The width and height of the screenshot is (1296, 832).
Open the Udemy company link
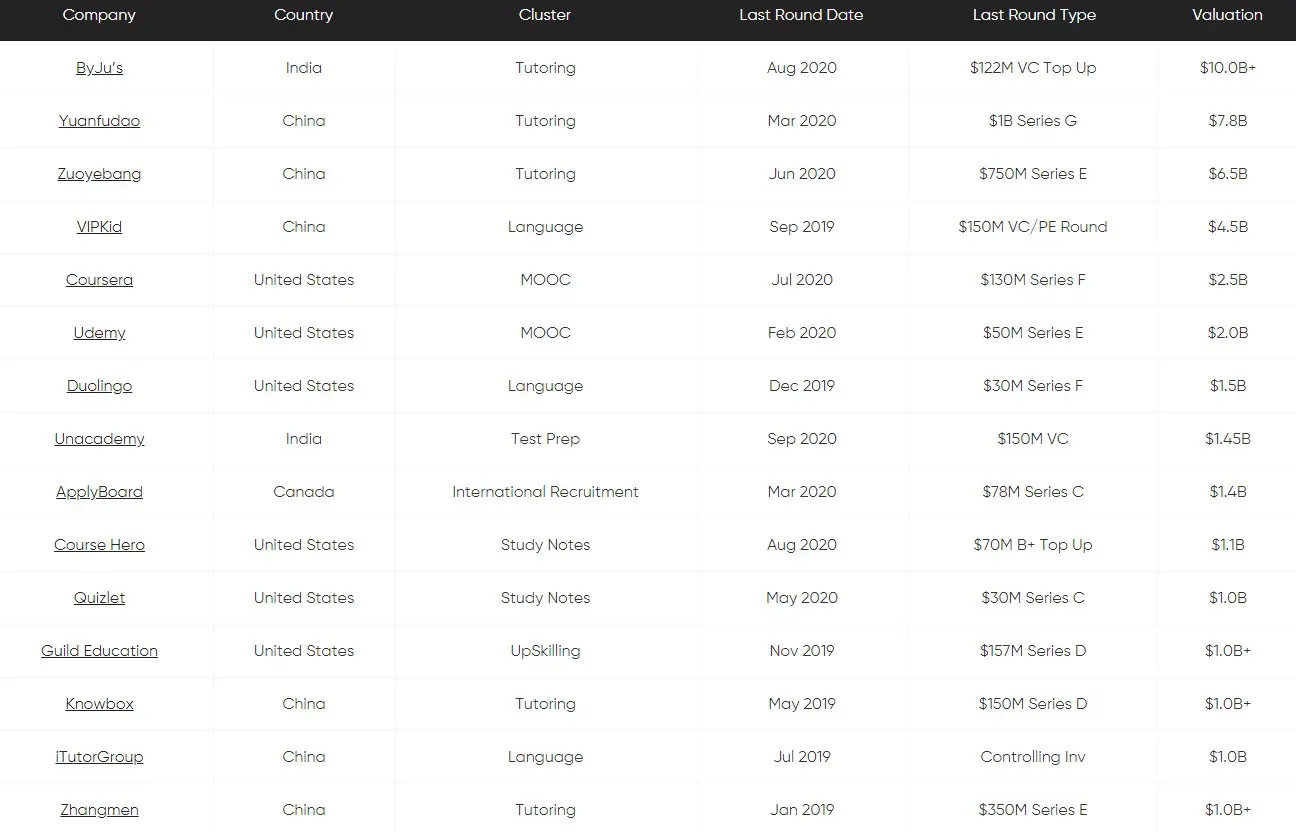(x=99, y=333)
